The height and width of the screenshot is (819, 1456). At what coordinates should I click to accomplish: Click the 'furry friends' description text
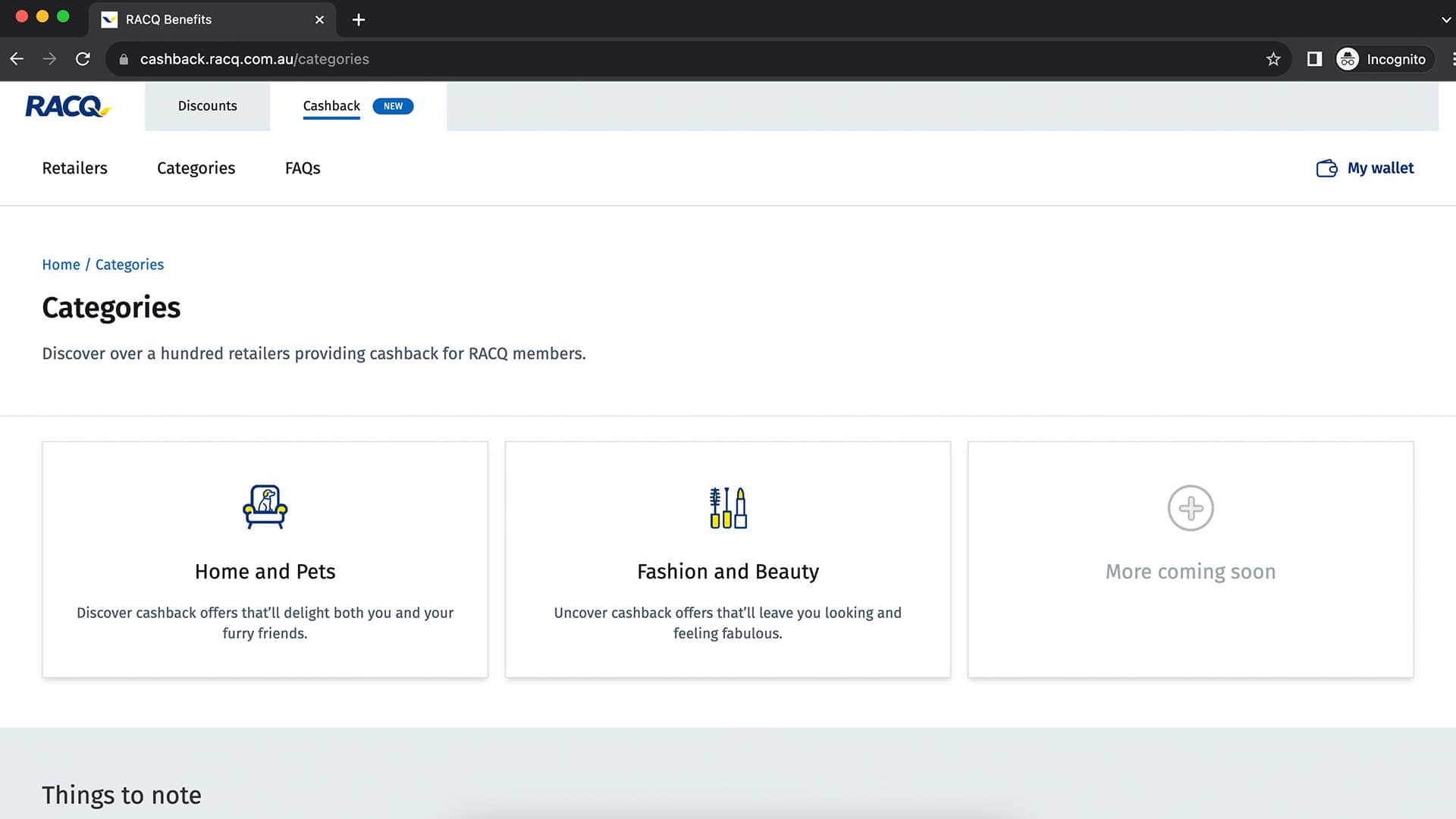click(x=265, y=634)
